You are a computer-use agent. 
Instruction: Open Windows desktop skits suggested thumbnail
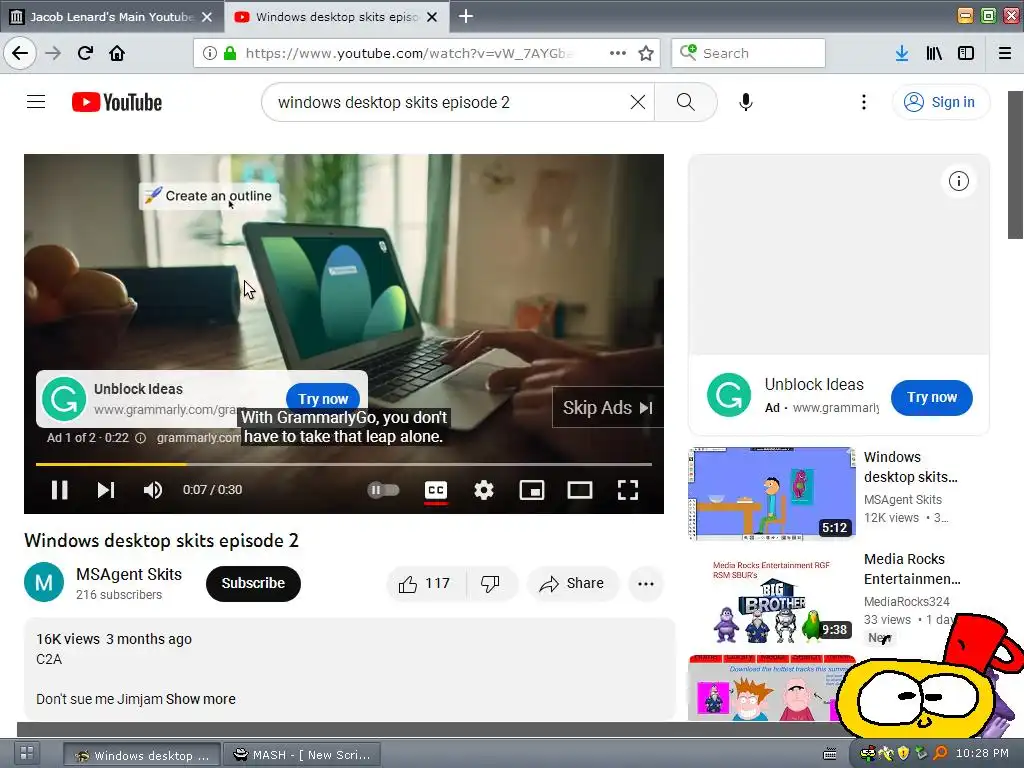[x=772, y=493]
